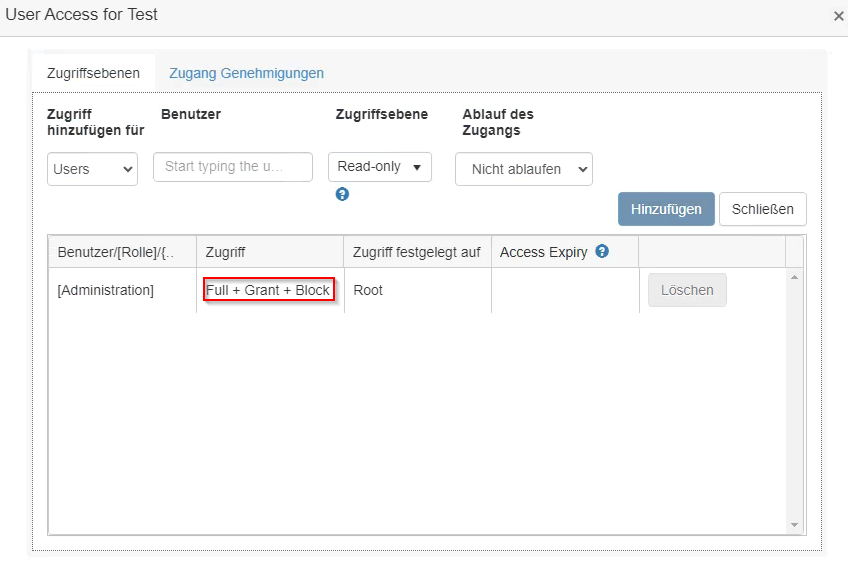Image resolution: width=848 pixels, height=567 pixels.
Task: Select the Zugriffsebenen tab
Action: click(93, 73)
